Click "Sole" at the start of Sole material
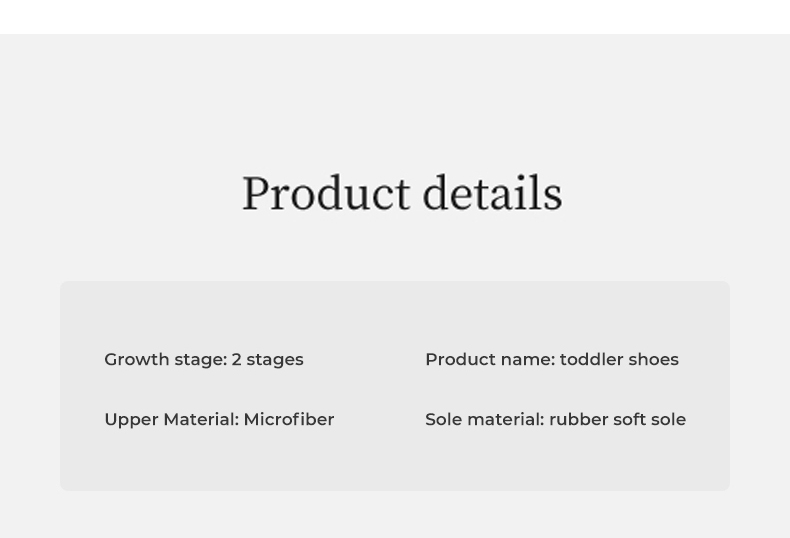This screenshot has width=790, height=538. coord(443,420)
